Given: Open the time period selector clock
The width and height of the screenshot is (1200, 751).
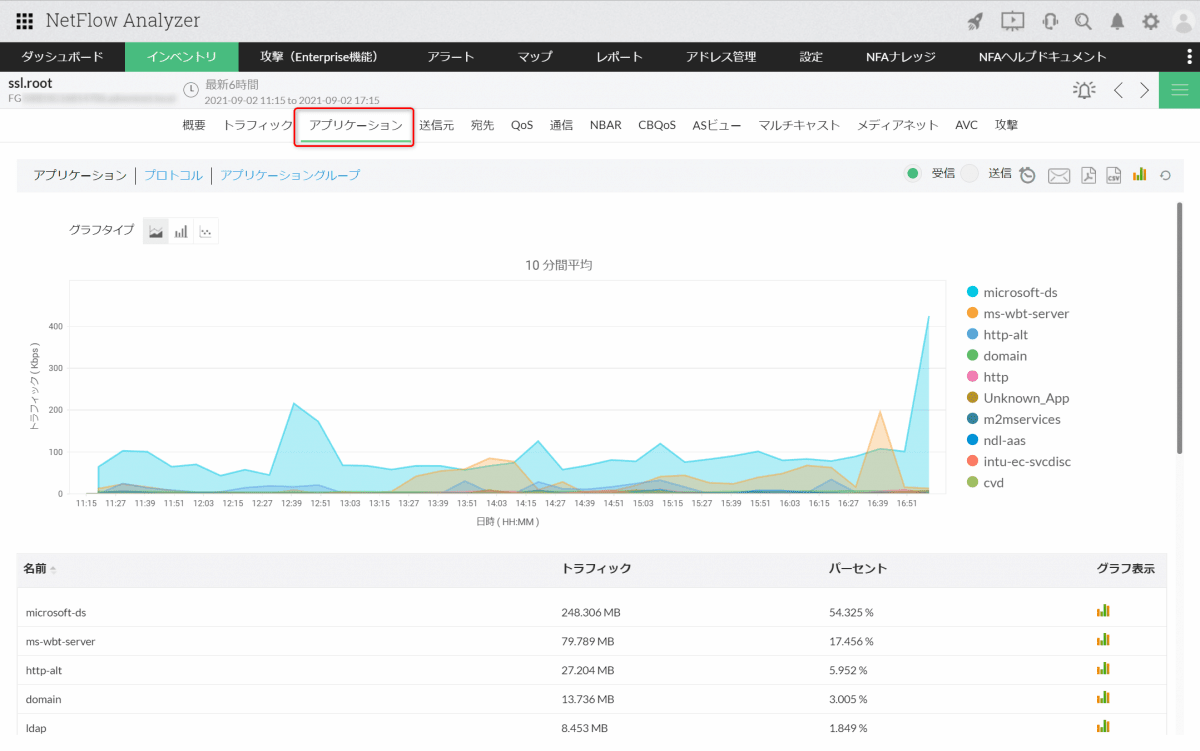Looking at the screenshot, I should click(x=191, y=91).
